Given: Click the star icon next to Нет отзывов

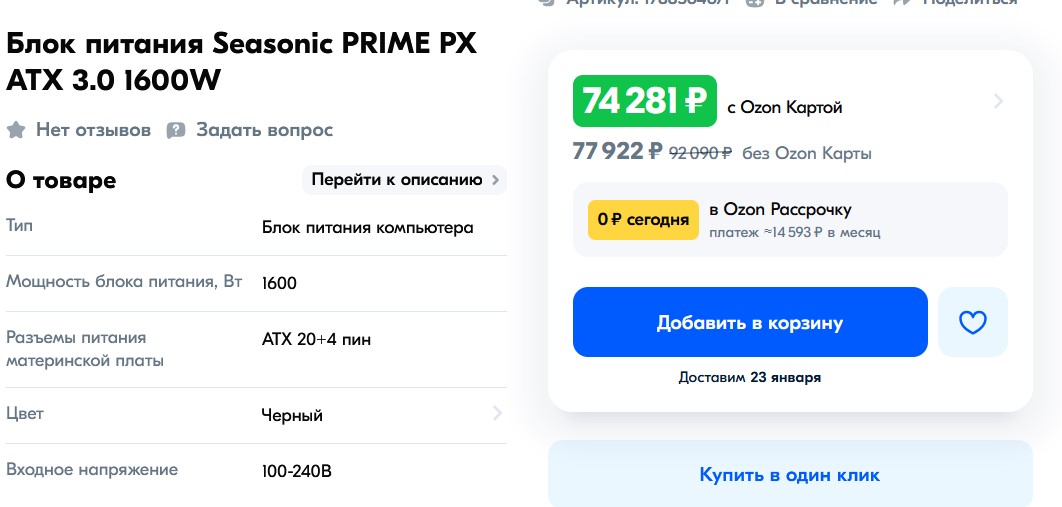Looking at the screenshot, I should coord(16,130).
